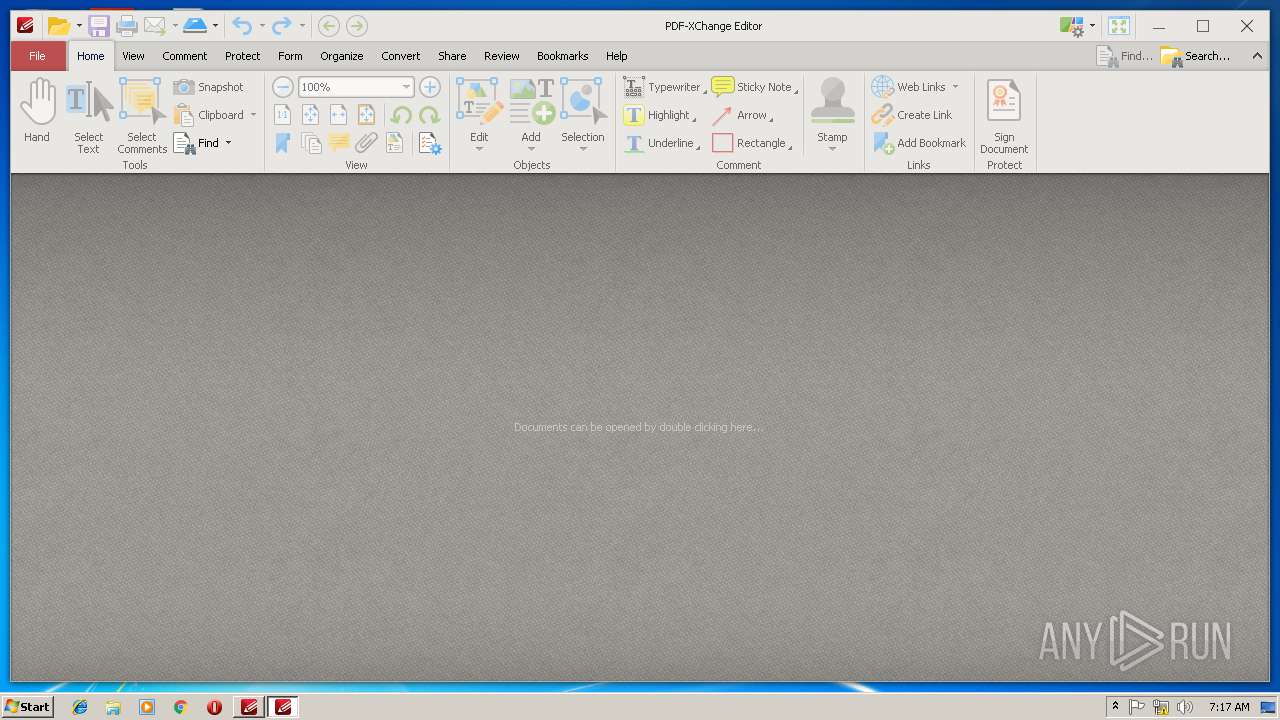
Task: Open the 100% zoom level combo box
Action: pyautogui.click(x=356, y=87)
